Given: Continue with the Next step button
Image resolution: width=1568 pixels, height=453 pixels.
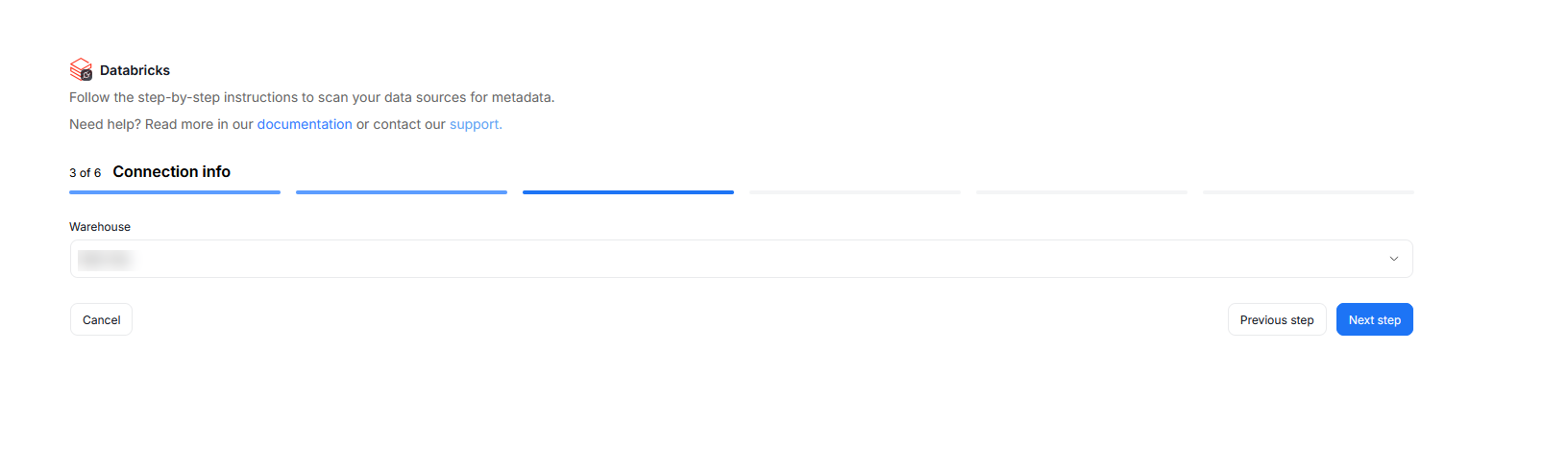Looking at the screenshot, I should point(1374,320).
